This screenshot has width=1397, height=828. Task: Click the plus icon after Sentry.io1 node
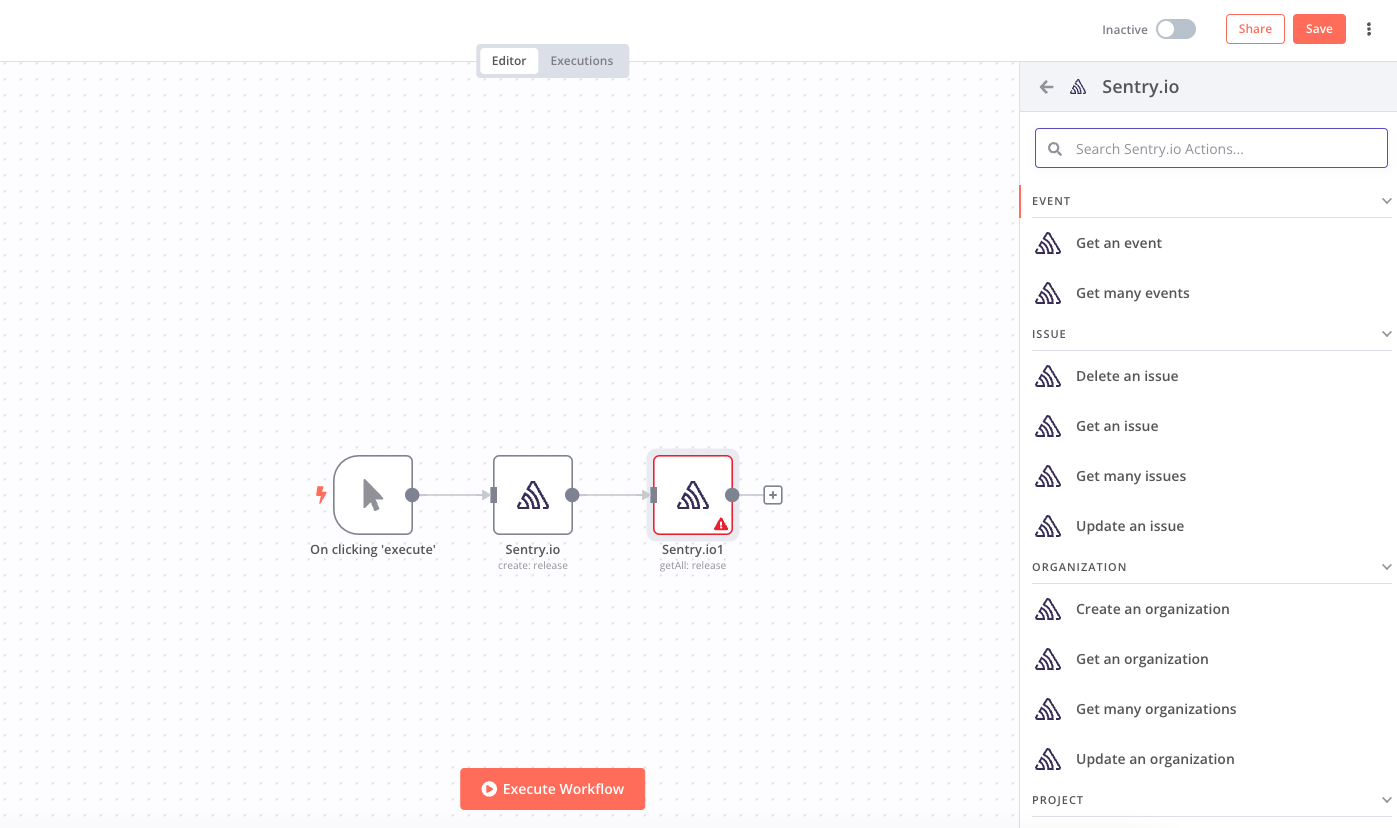point(772,495)
